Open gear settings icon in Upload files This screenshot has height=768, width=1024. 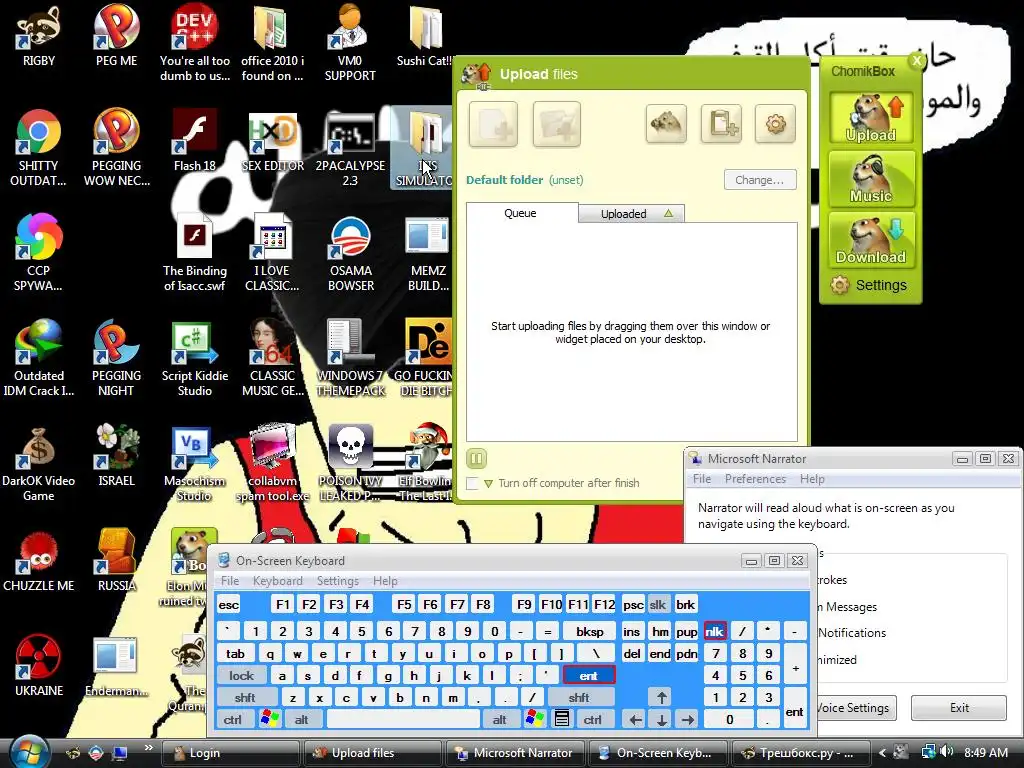click(x=775, y=123)
